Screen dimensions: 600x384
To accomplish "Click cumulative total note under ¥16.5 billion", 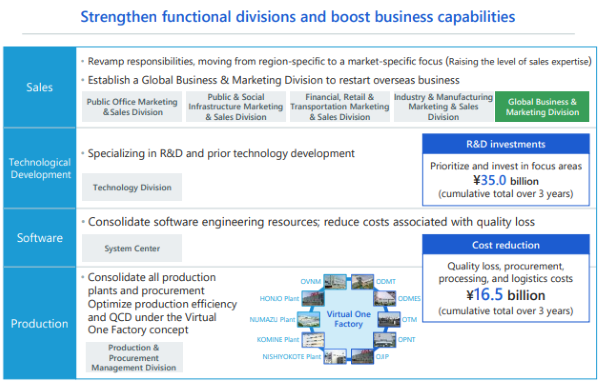I will click(x=505, y=311).
